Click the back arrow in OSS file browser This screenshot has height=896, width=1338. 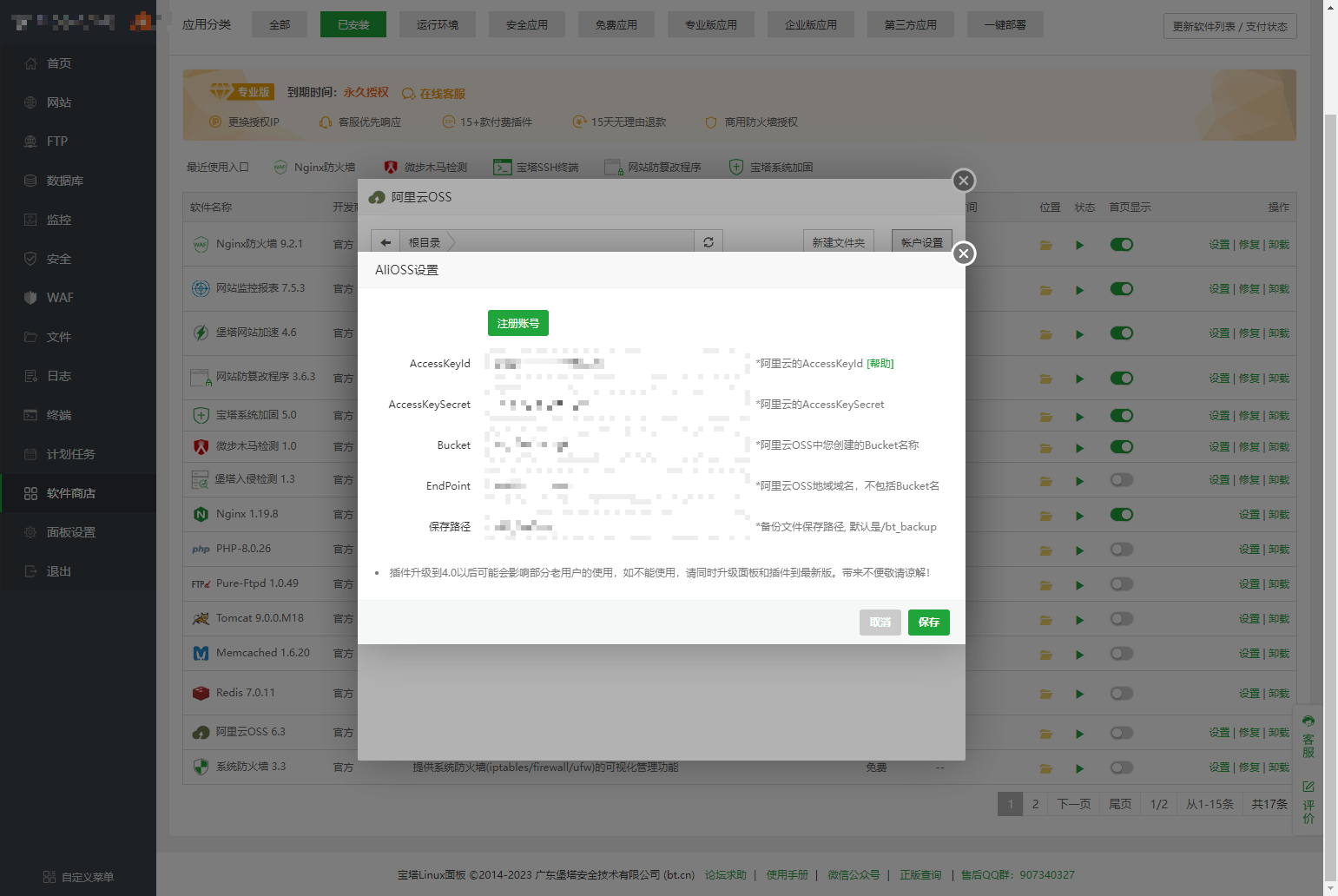[386, 242]
